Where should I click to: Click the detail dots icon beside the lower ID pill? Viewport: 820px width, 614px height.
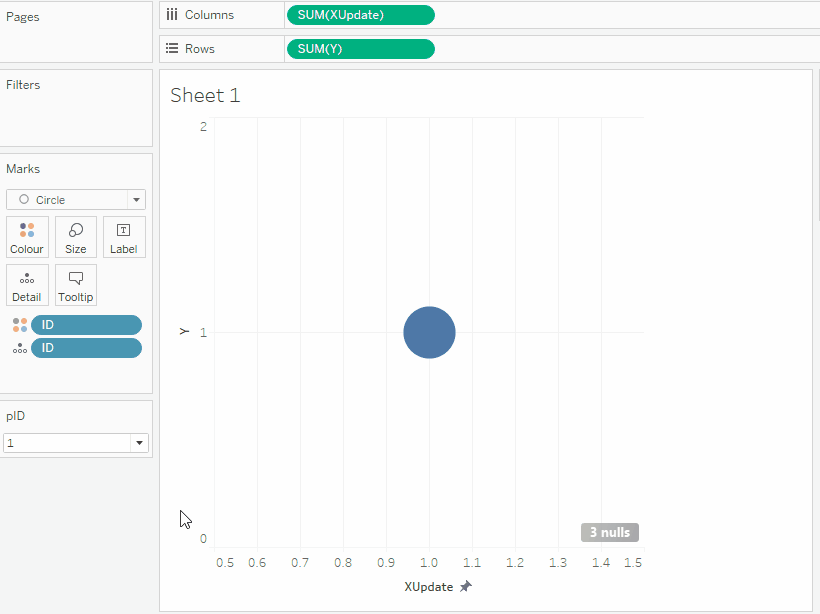18,347
